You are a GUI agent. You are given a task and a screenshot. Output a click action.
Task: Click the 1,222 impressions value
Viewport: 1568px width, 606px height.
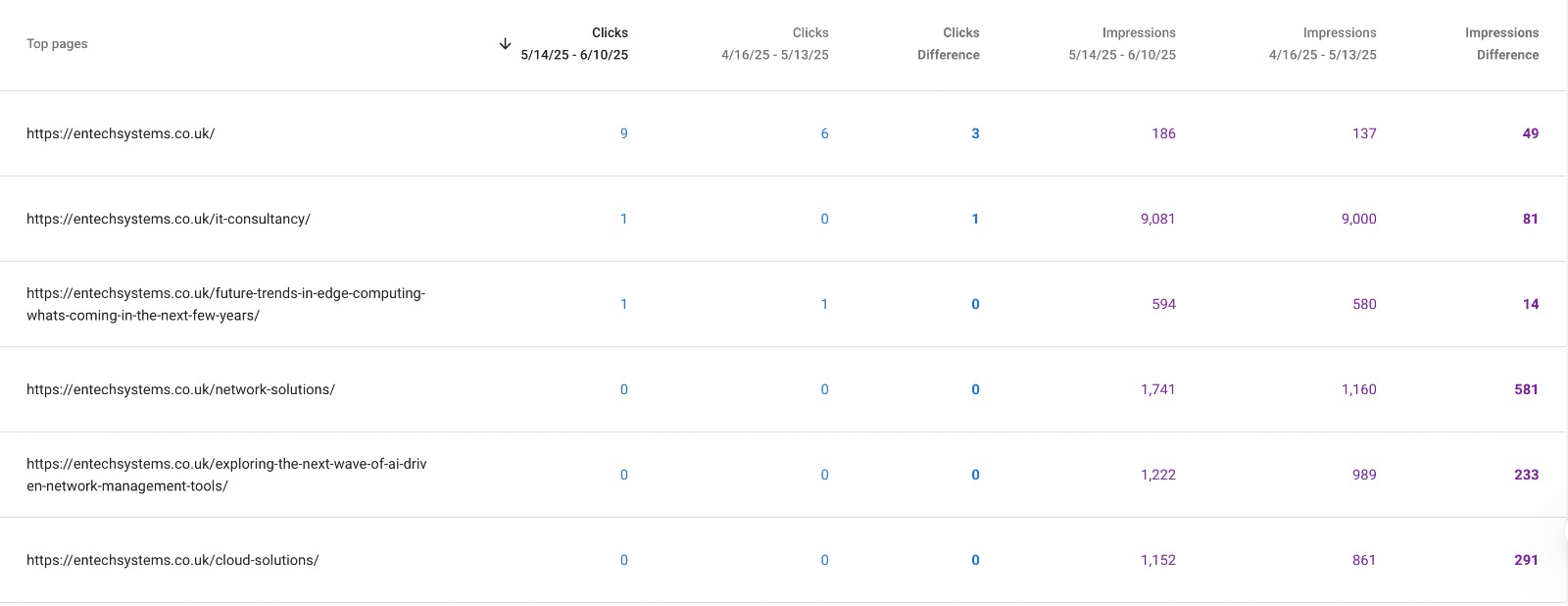click(x=1157, y=475)
